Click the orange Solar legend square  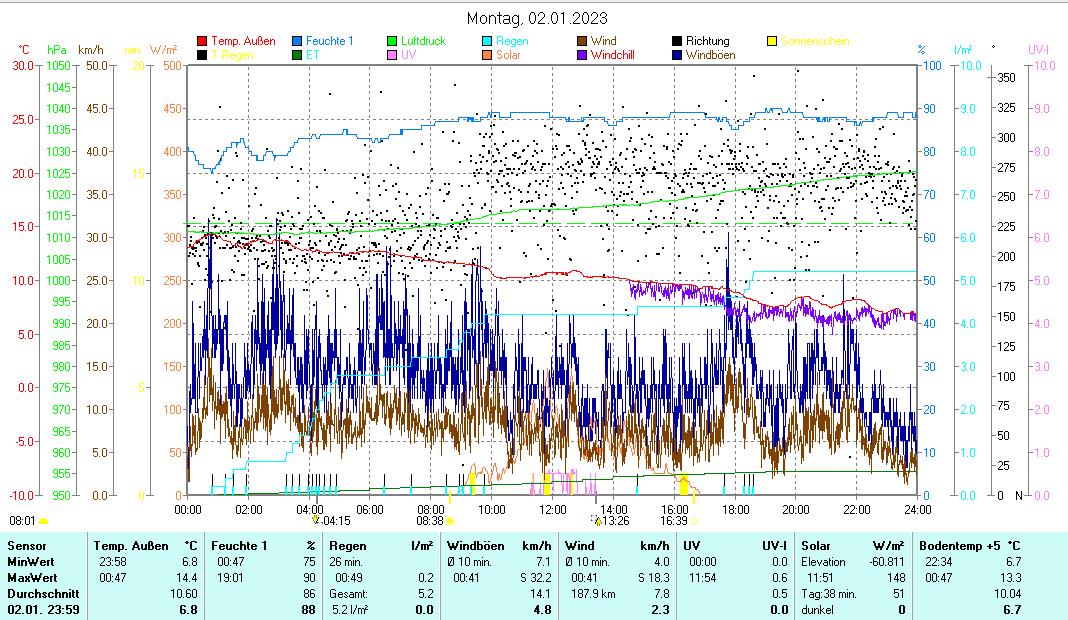(x=486, y=55)
